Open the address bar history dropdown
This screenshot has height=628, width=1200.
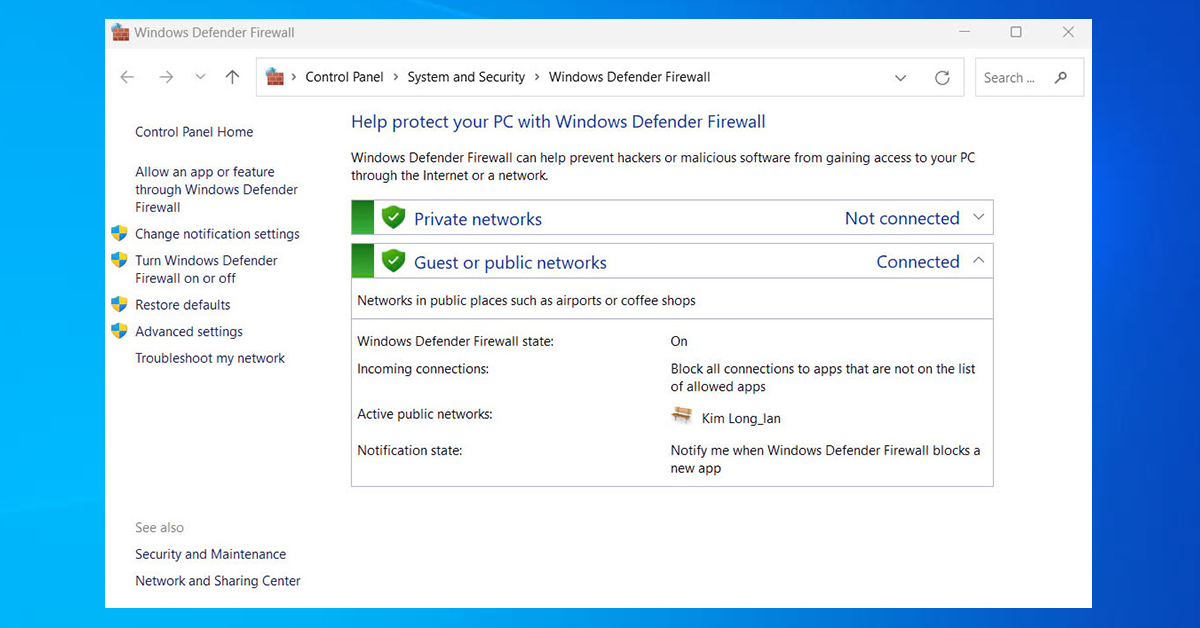click(x=900, y=77)
